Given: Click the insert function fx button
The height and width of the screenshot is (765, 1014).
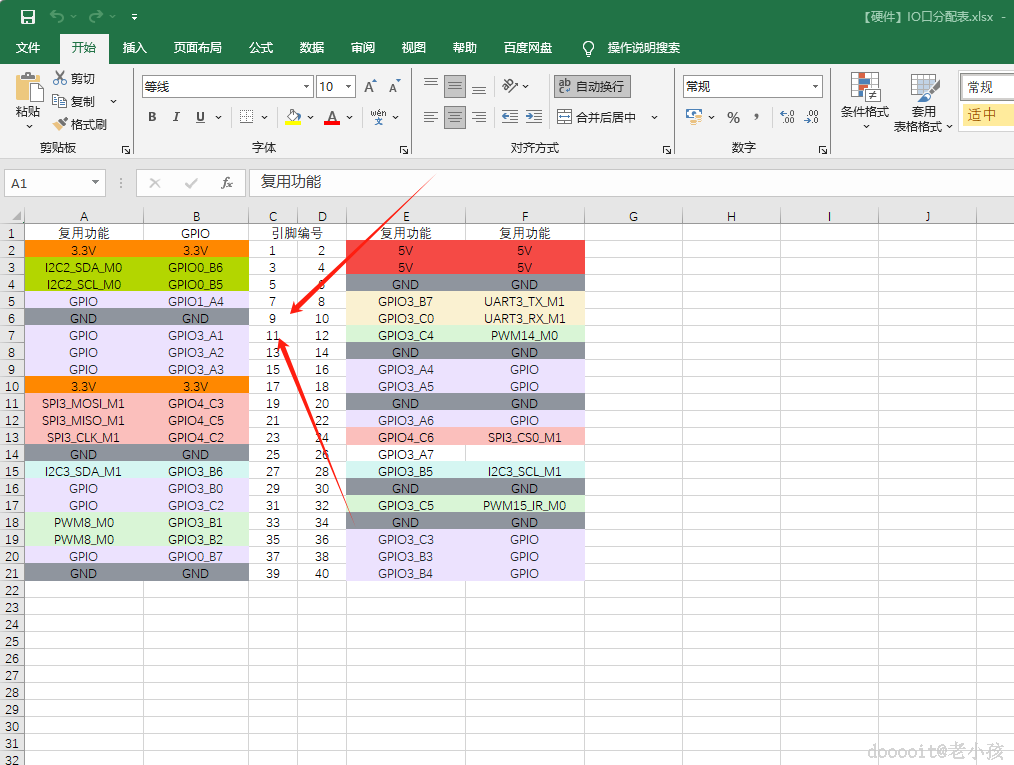Looking at the screenshot, I should [226, 183].
